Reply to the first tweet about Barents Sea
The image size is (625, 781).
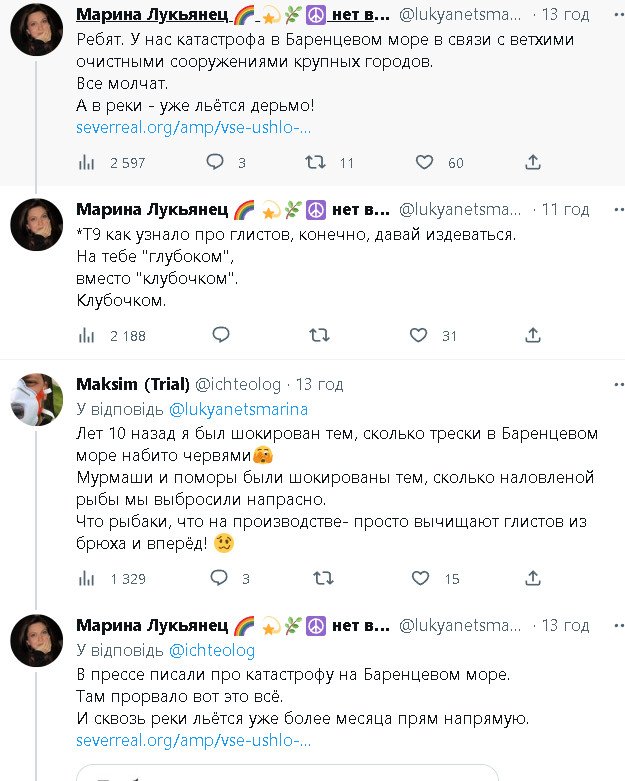pos(215,162)
